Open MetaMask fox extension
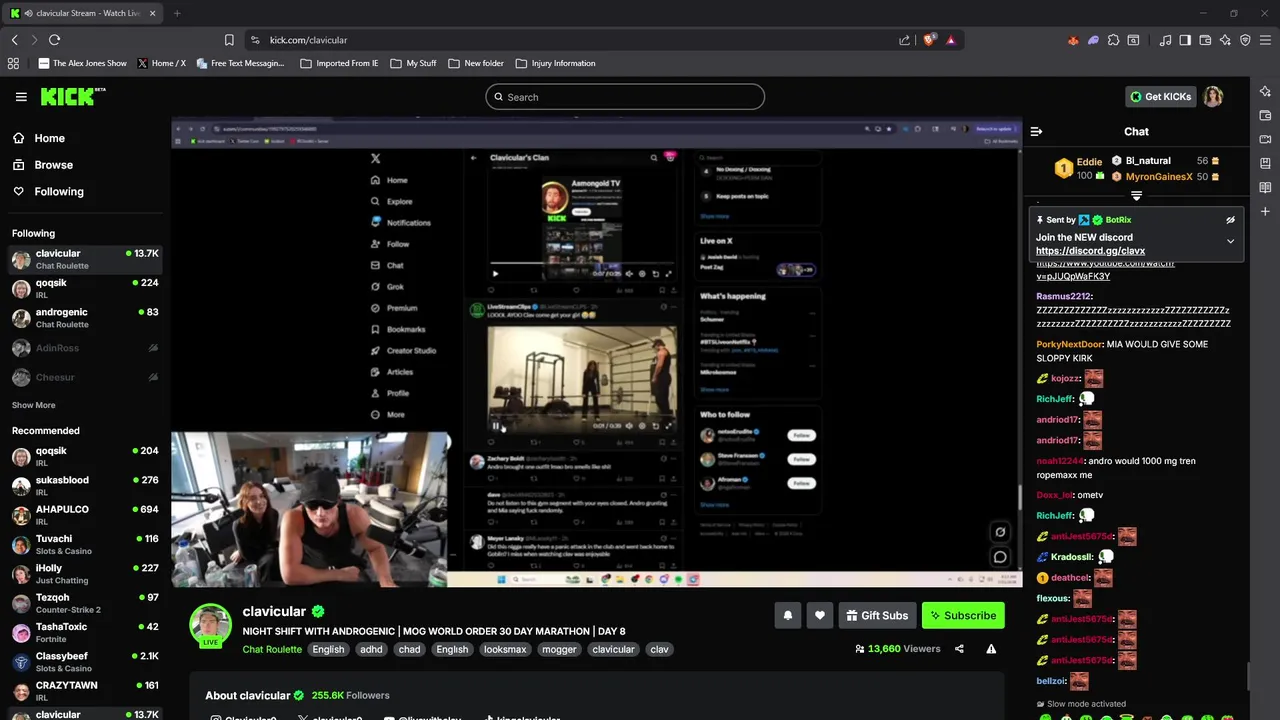 [1073, 40]
